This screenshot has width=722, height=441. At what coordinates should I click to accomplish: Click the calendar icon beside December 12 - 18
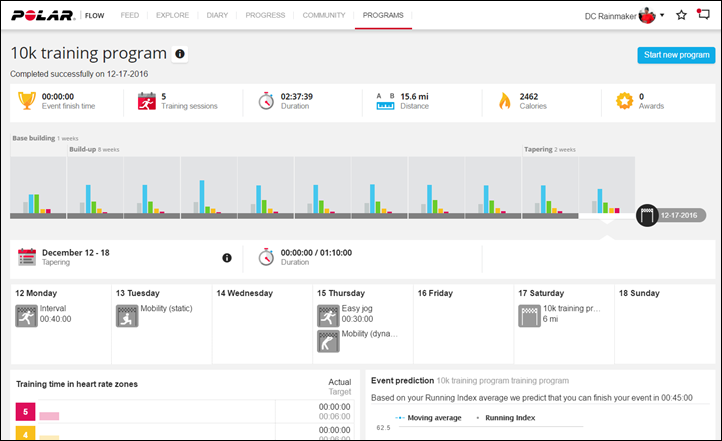(27, 257)
